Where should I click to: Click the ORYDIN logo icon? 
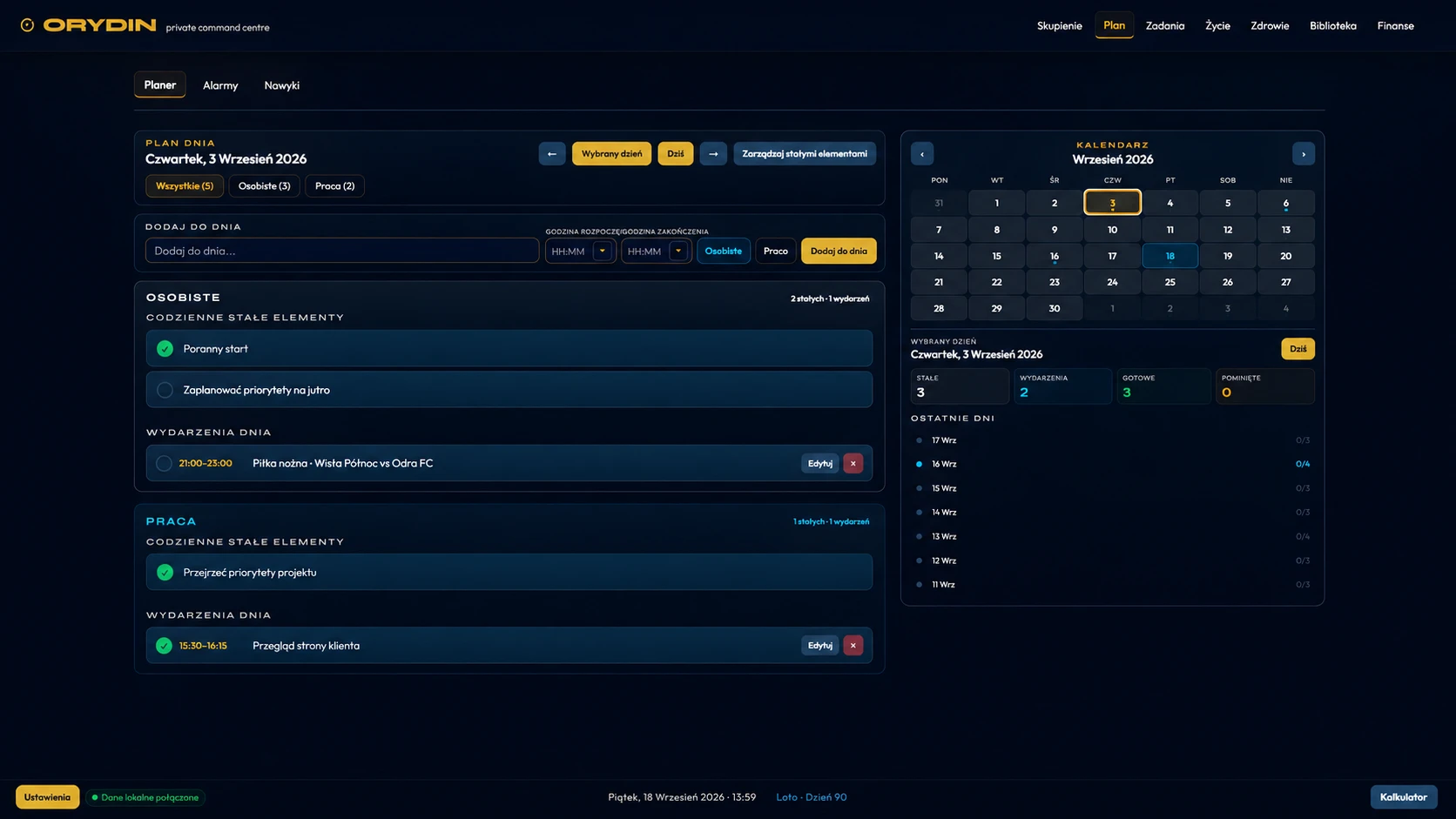tap(27, 25)
